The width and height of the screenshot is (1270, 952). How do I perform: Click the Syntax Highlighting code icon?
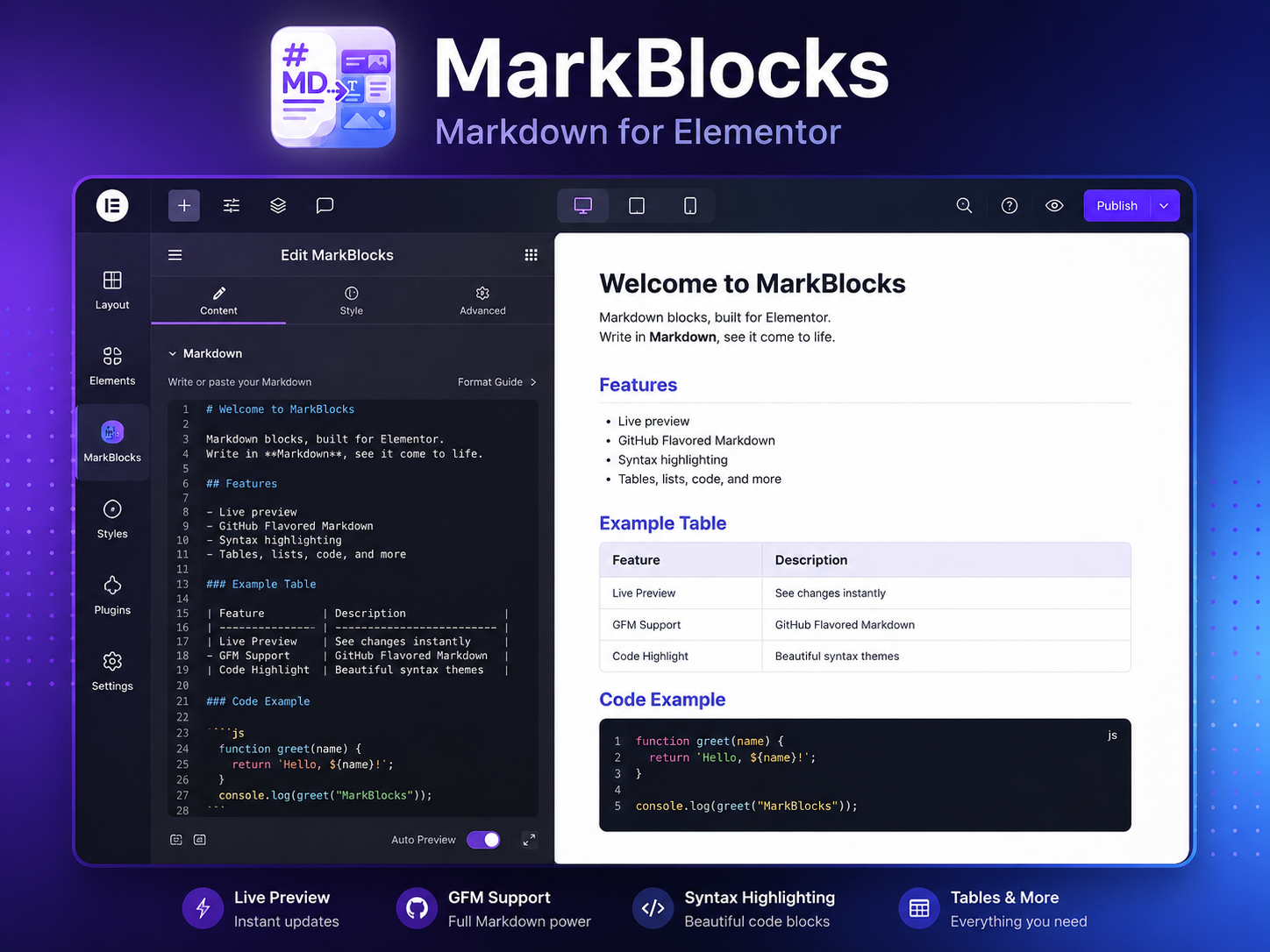point(653,908)
